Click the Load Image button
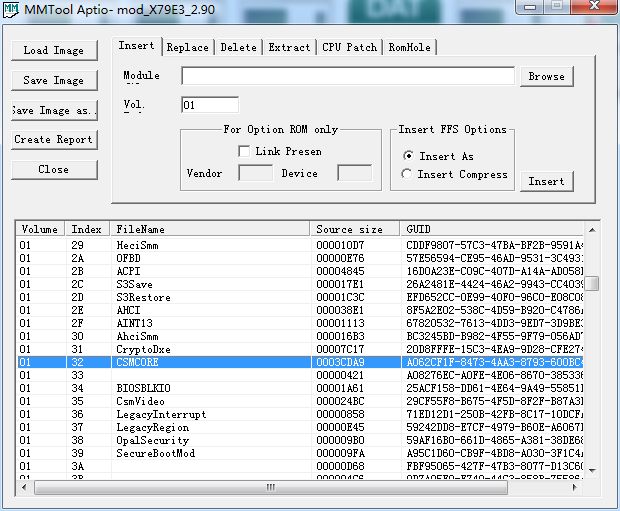 pyautogui.click(x=54, y=51)
